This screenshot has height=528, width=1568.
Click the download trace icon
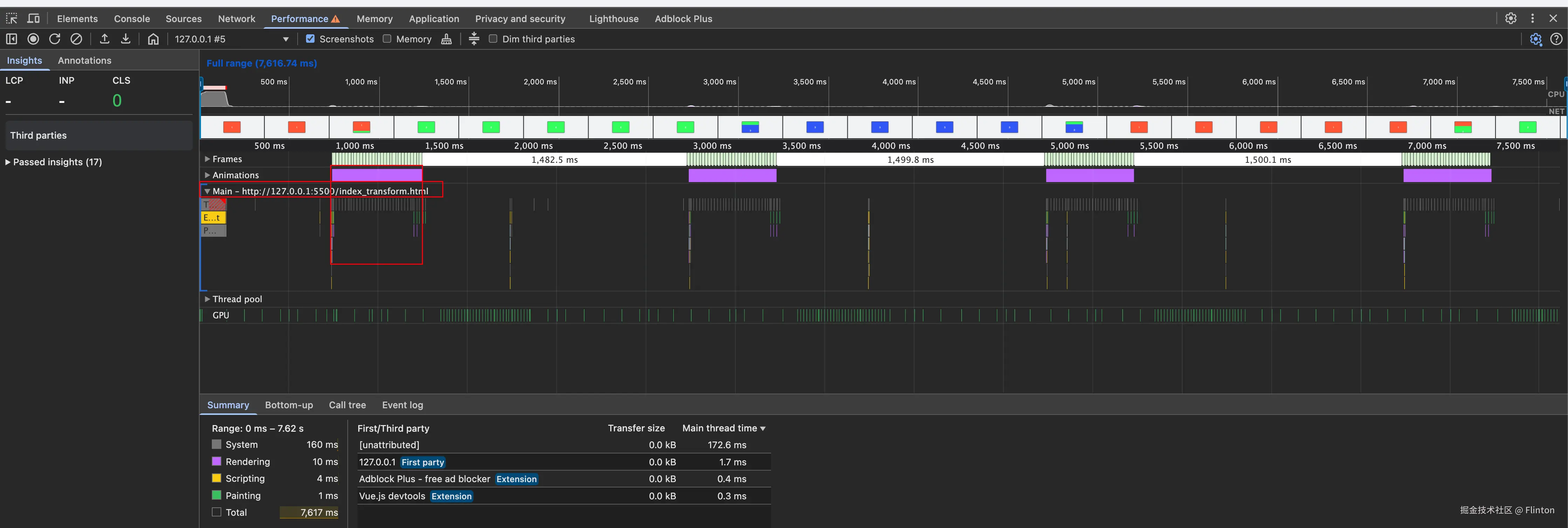pos(125,39)
